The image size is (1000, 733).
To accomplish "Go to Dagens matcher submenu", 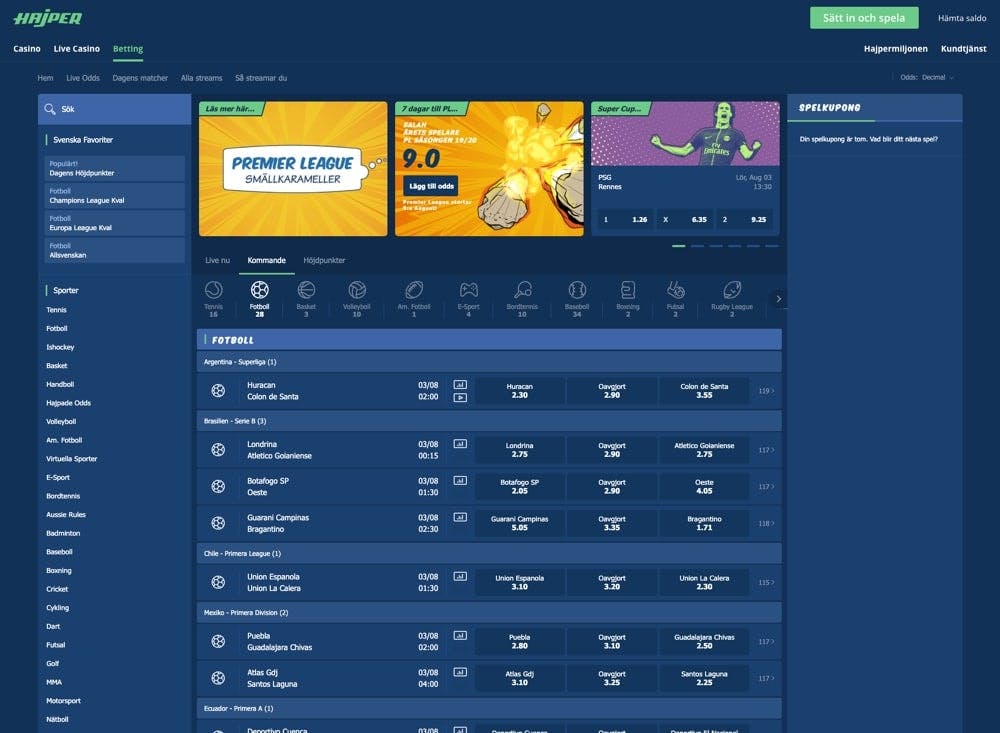I will [x=140, y=78].
